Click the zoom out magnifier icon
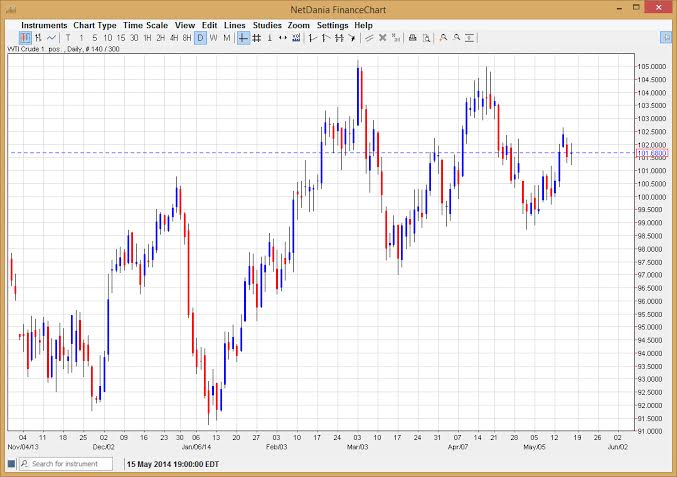677x477 pixels. tap(457, 38)
